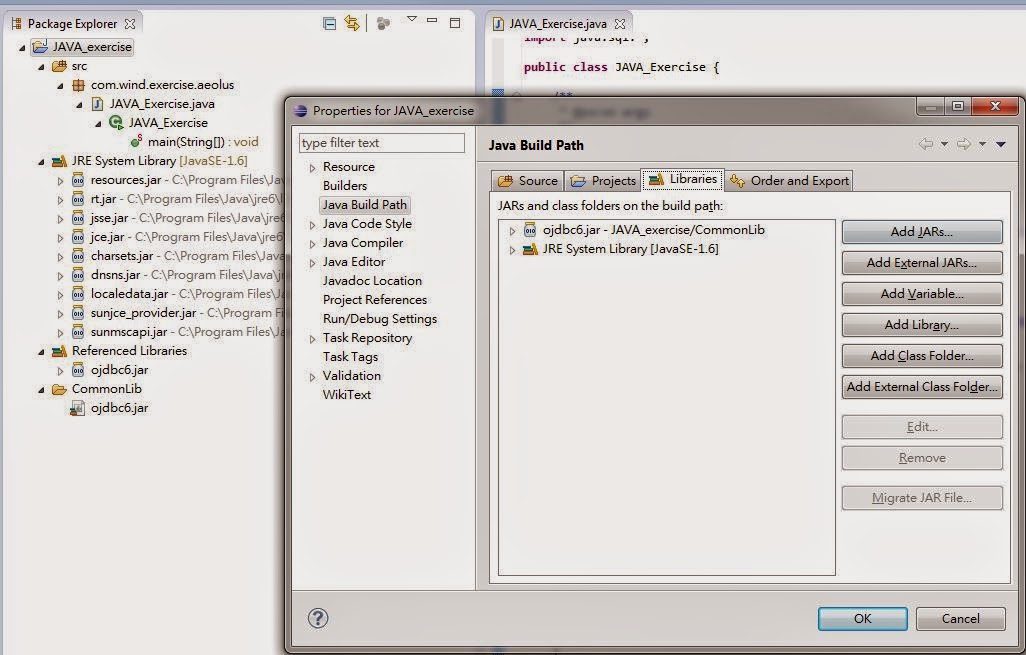The width and height of the screenshot is (1026, 655).
Task: Open context help via the question mark icon
Action: 317,618
